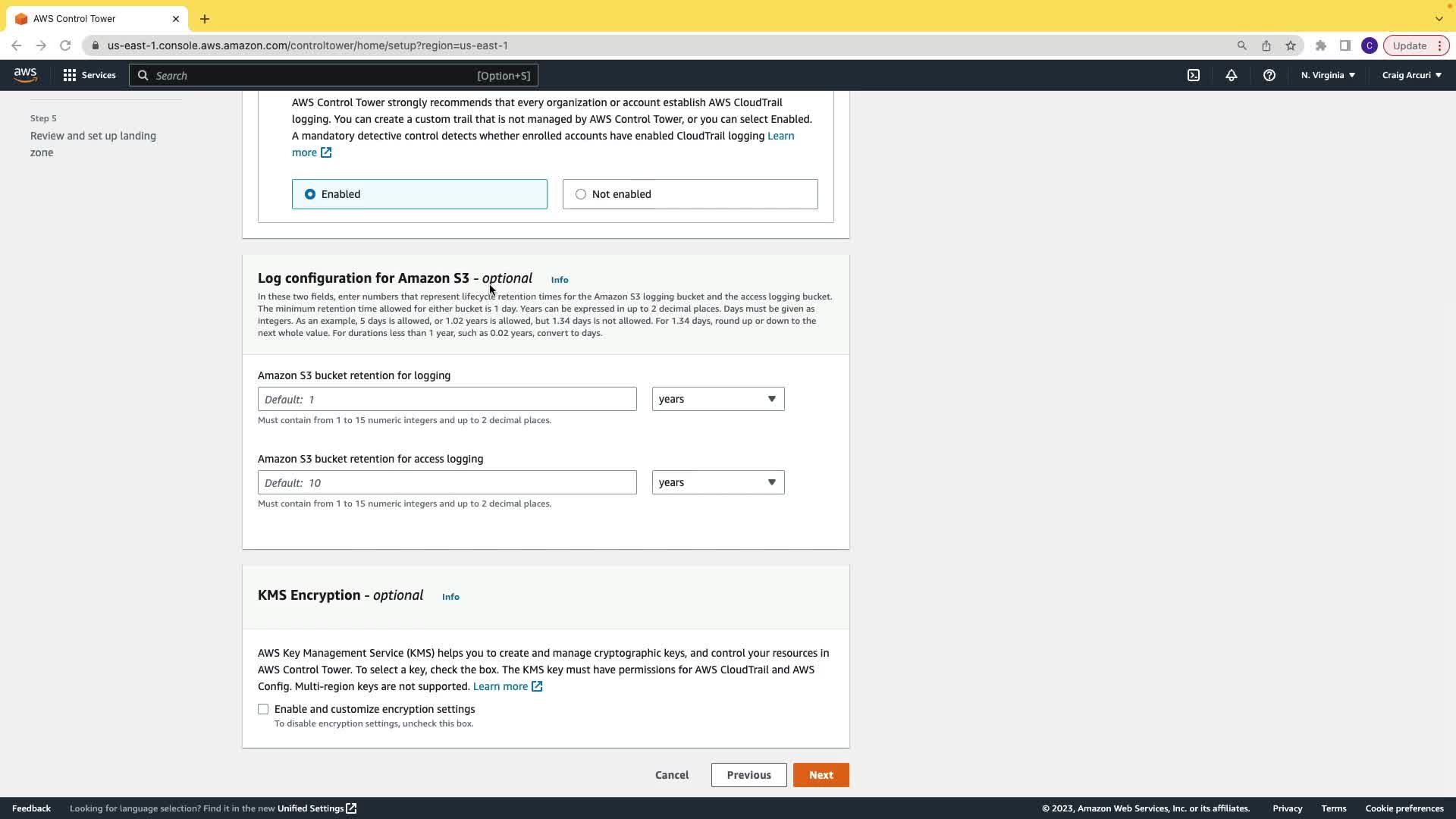Open AWS CloudShell icon in header

[x=1194, y=75]
